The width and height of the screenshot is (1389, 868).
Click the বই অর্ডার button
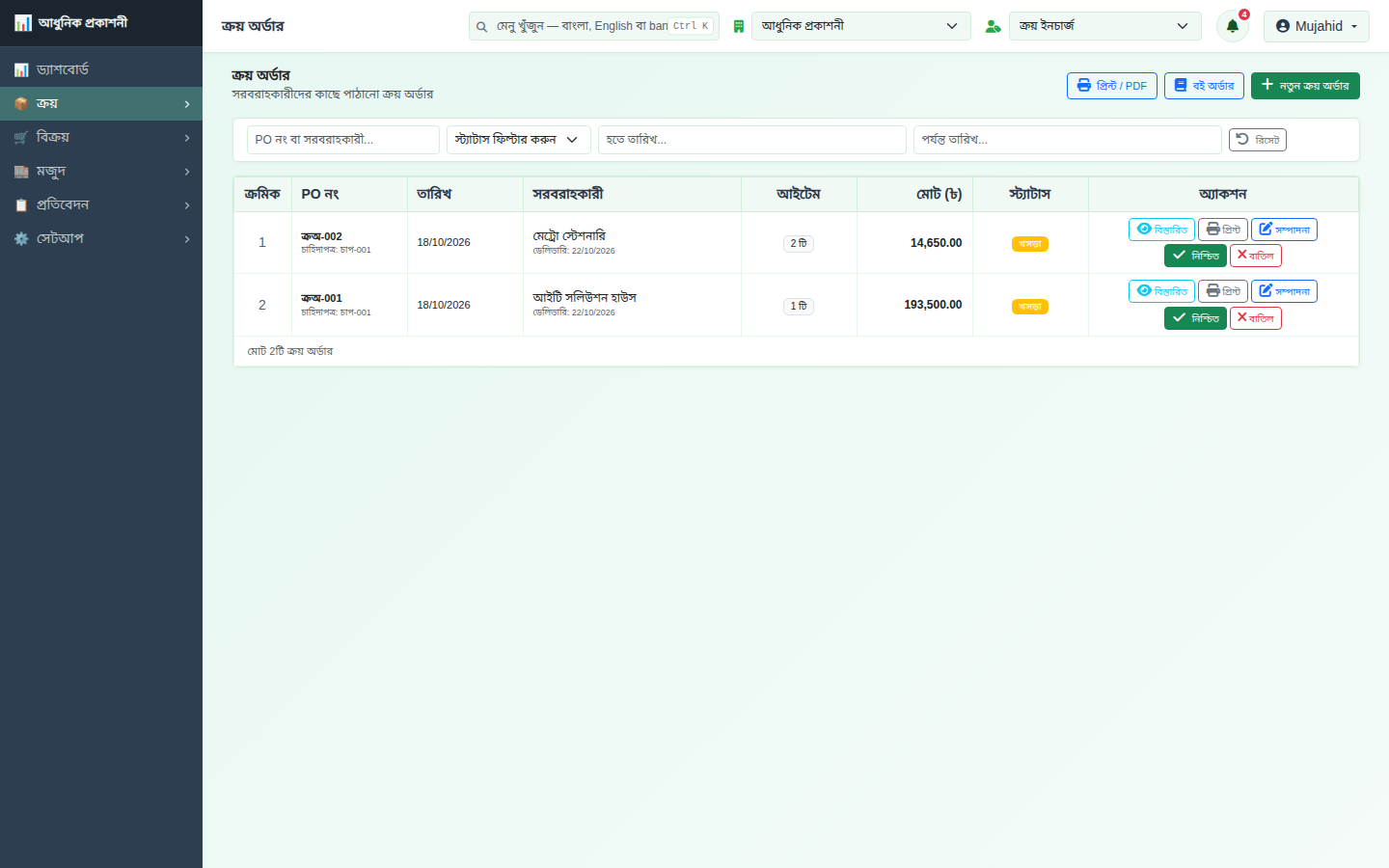click(x=1204, y=86)
